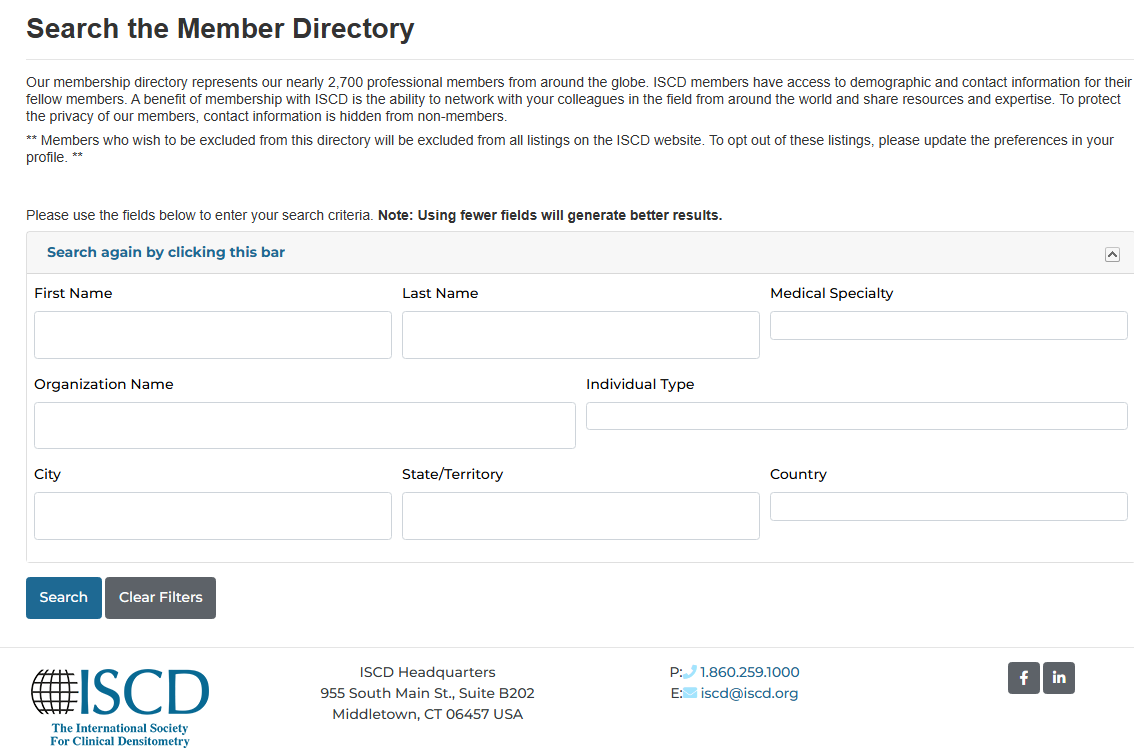1134x755 pixels.
Task: Click the blue Search button
Action: (64, 598)
